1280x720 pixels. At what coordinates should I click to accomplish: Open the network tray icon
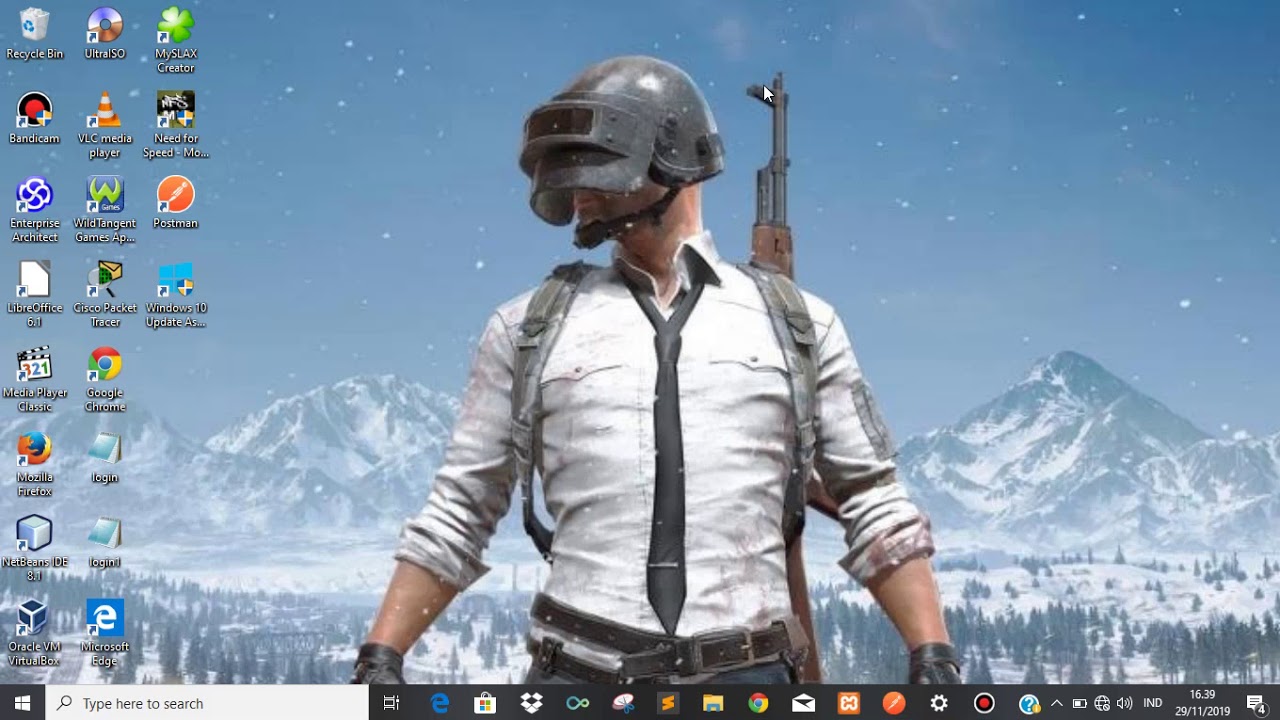1102,703
